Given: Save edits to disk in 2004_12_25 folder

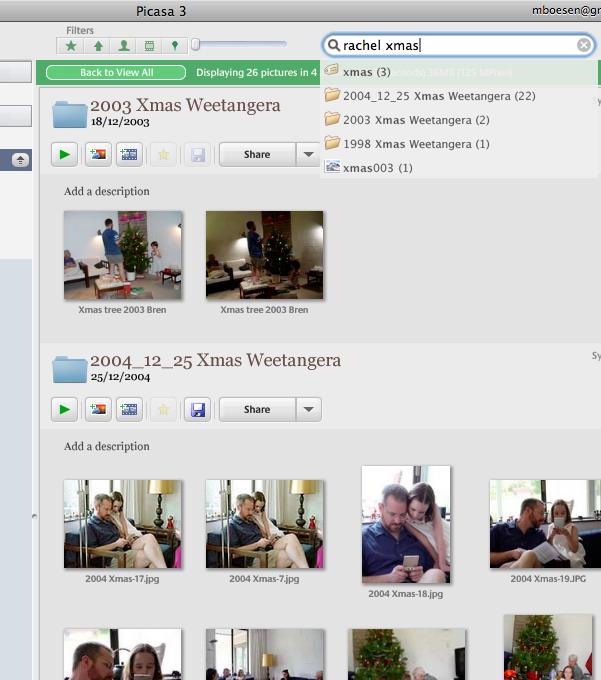Looking at the screenshot, I should (198, 409).
